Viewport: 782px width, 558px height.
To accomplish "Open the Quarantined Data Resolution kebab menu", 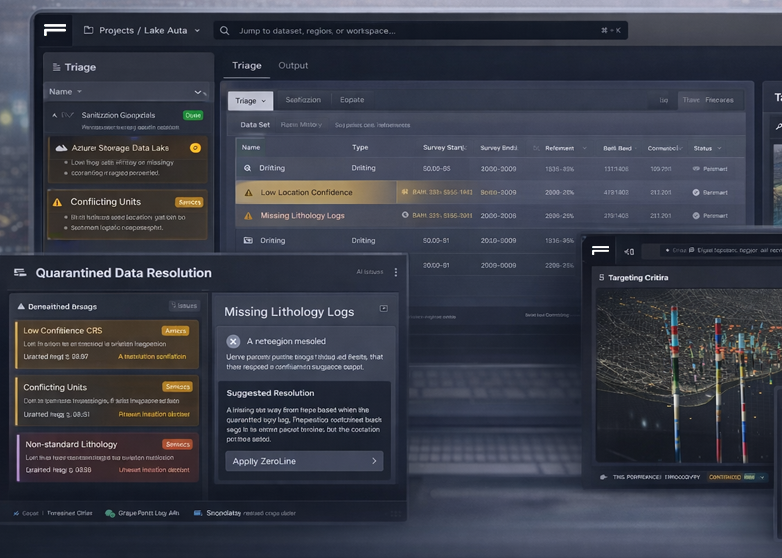I will (396, 272).
